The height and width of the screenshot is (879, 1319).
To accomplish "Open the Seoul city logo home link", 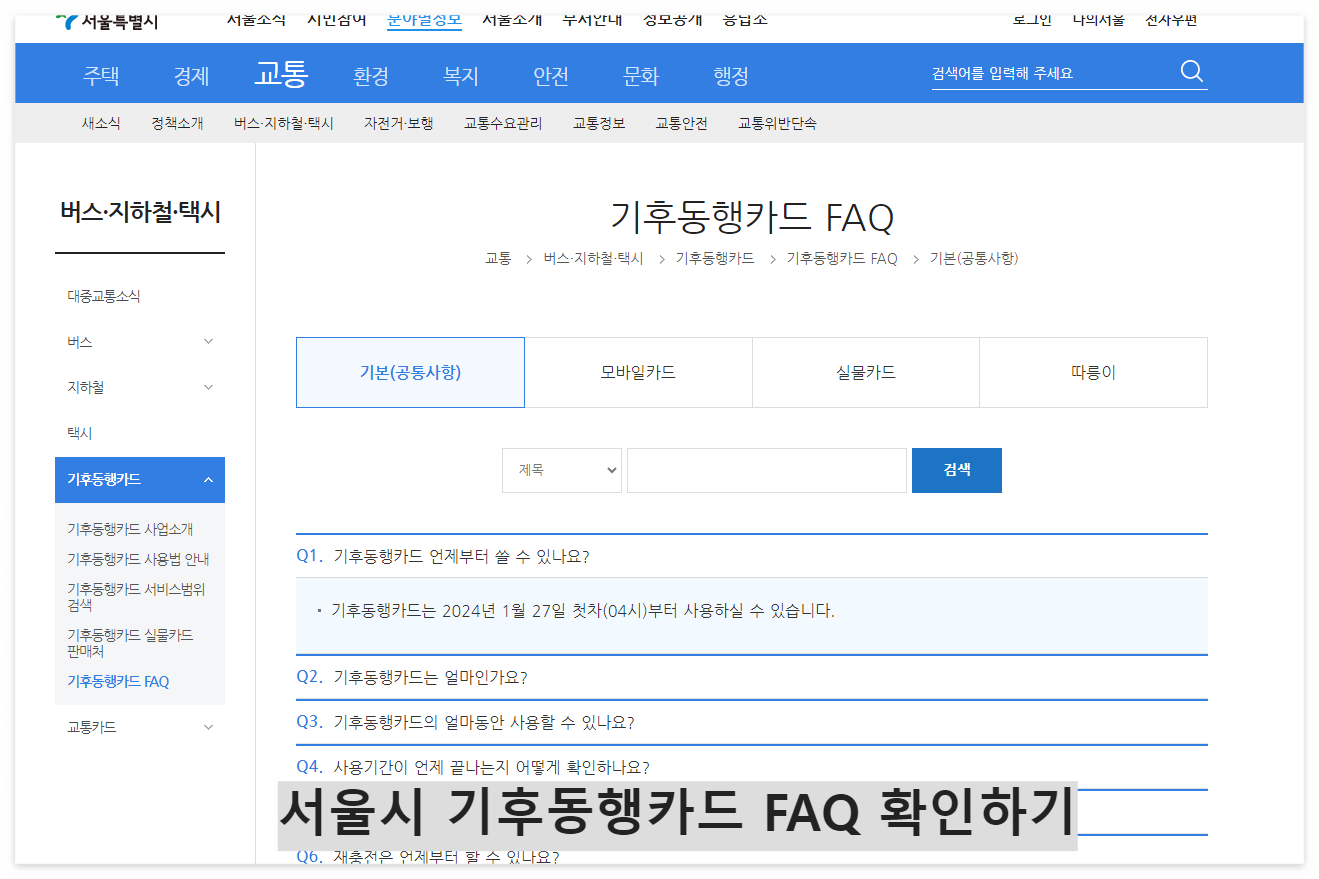I will (107, 21).
